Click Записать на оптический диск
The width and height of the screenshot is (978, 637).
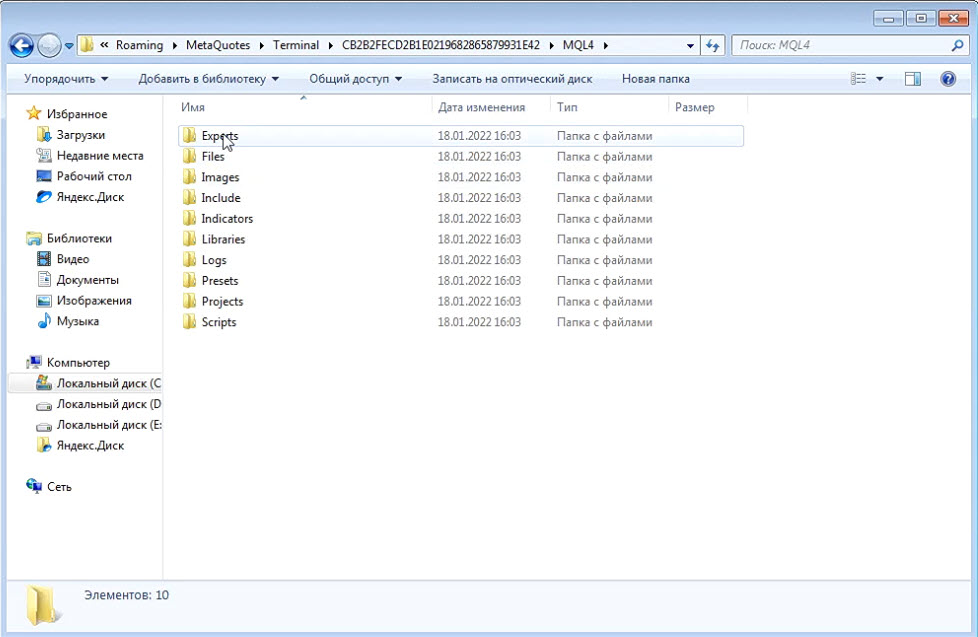tap(512, 79)
